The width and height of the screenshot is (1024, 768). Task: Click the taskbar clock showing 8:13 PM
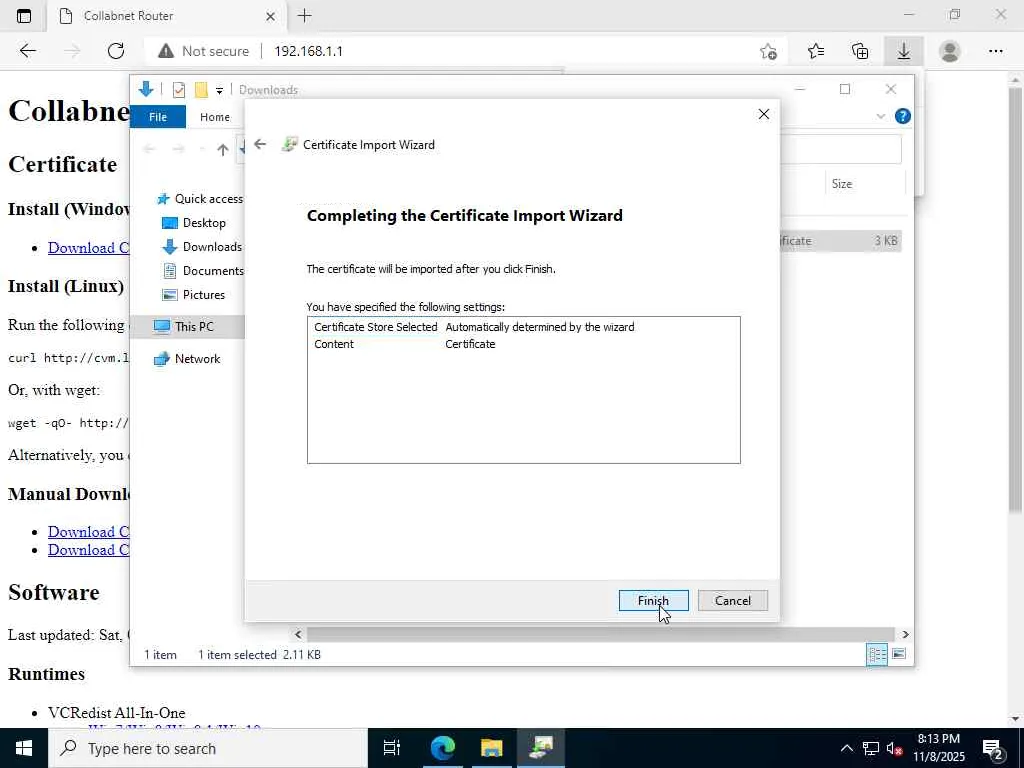pyautogui.click(x=938, y=748)
